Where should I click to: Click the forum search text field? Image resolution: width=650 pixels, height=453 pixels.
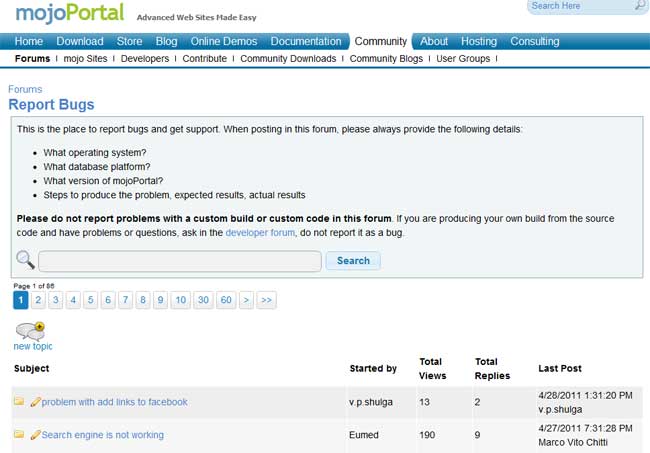coord(180,261)
